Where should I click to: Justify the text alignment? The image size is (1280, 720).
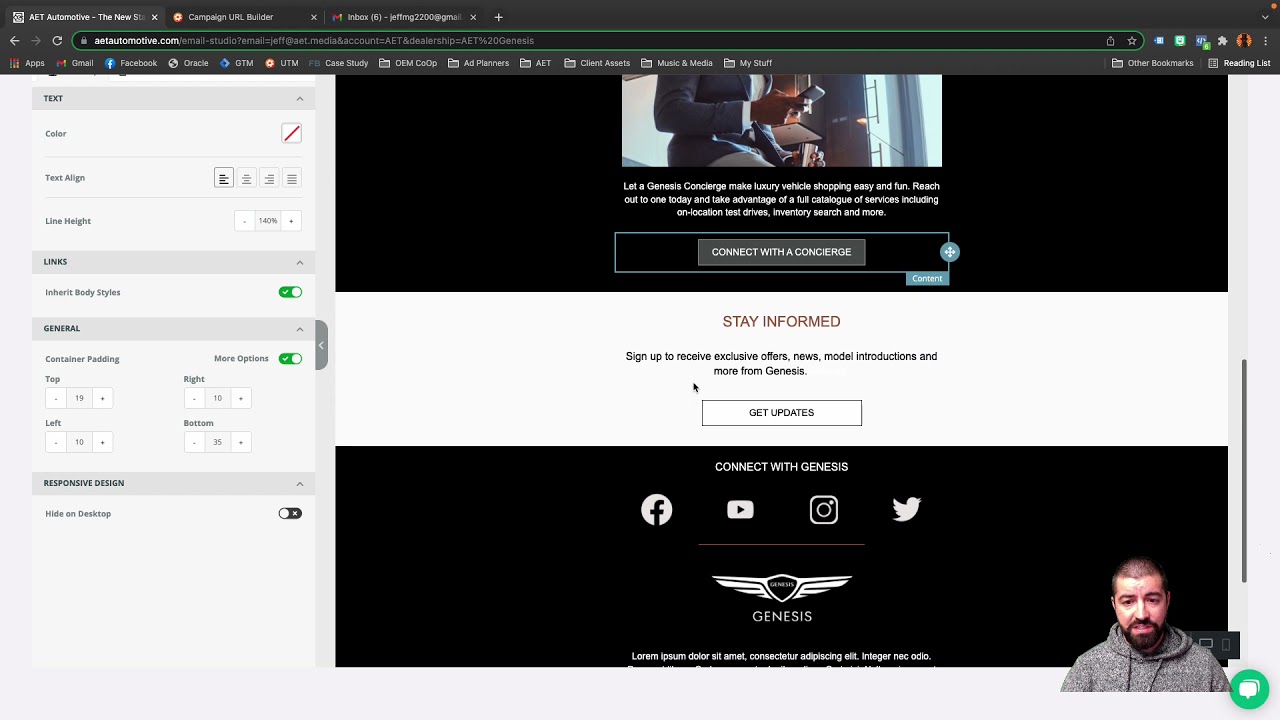pyautogui.click(x=292, y=178)
